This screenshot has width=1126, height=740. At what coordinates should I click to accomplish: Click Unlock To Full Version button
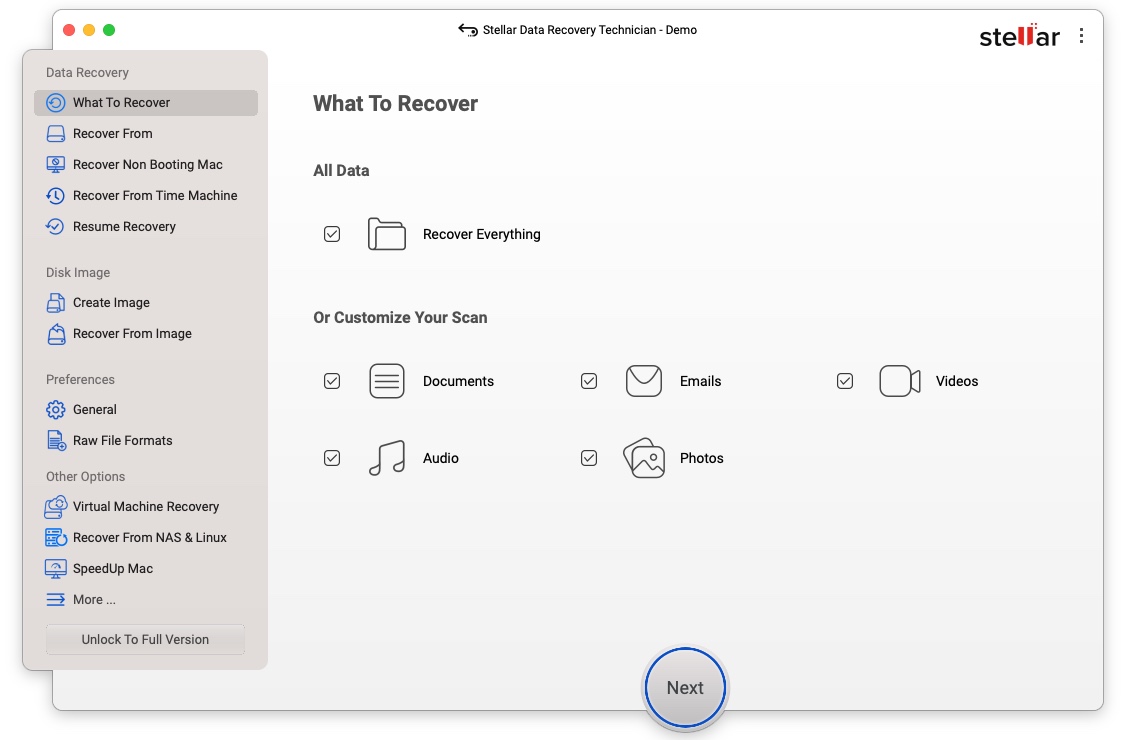tap(145, 639)
